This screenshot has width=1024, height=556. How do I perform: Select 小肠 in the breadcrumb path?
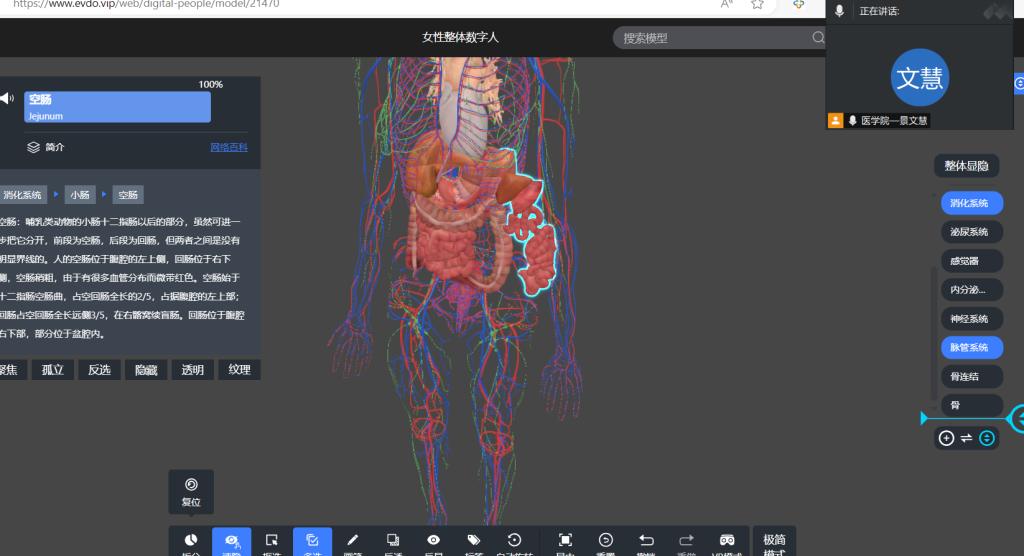pyautogui.click(x=82, y=195)
